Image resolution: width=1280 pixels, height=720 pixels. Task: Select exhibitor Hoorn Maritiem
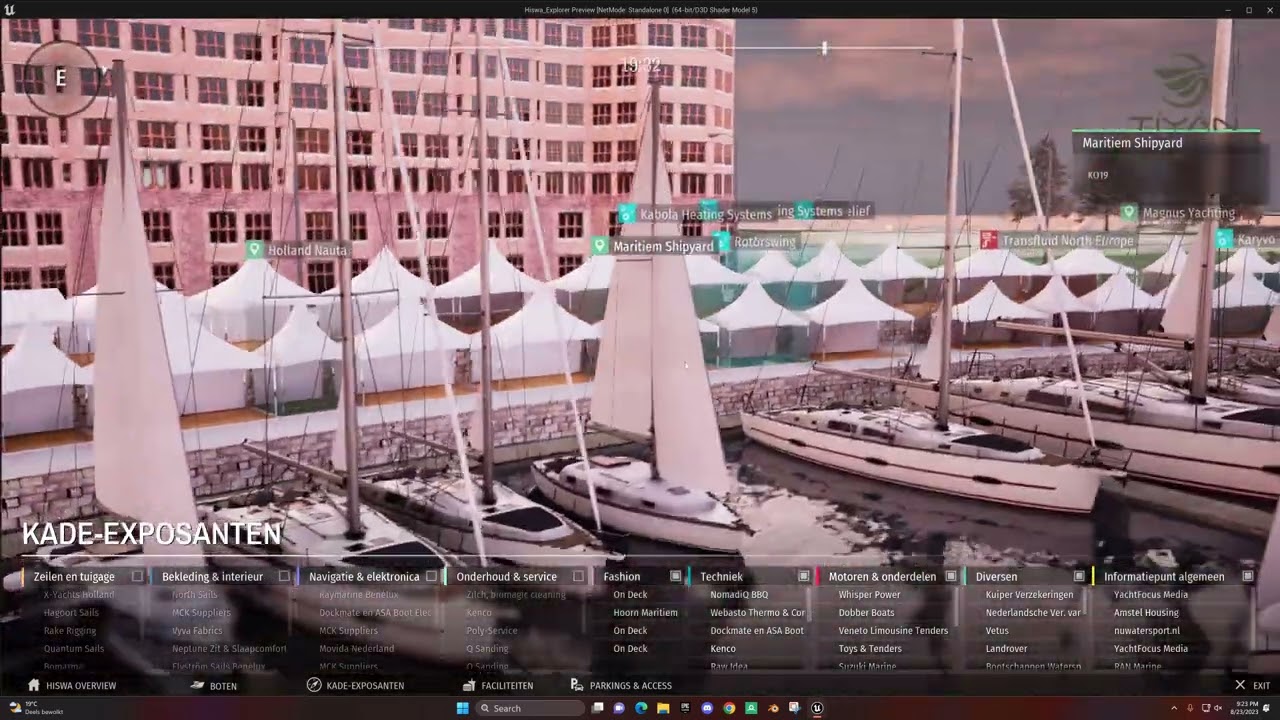(x=645, y=612)
